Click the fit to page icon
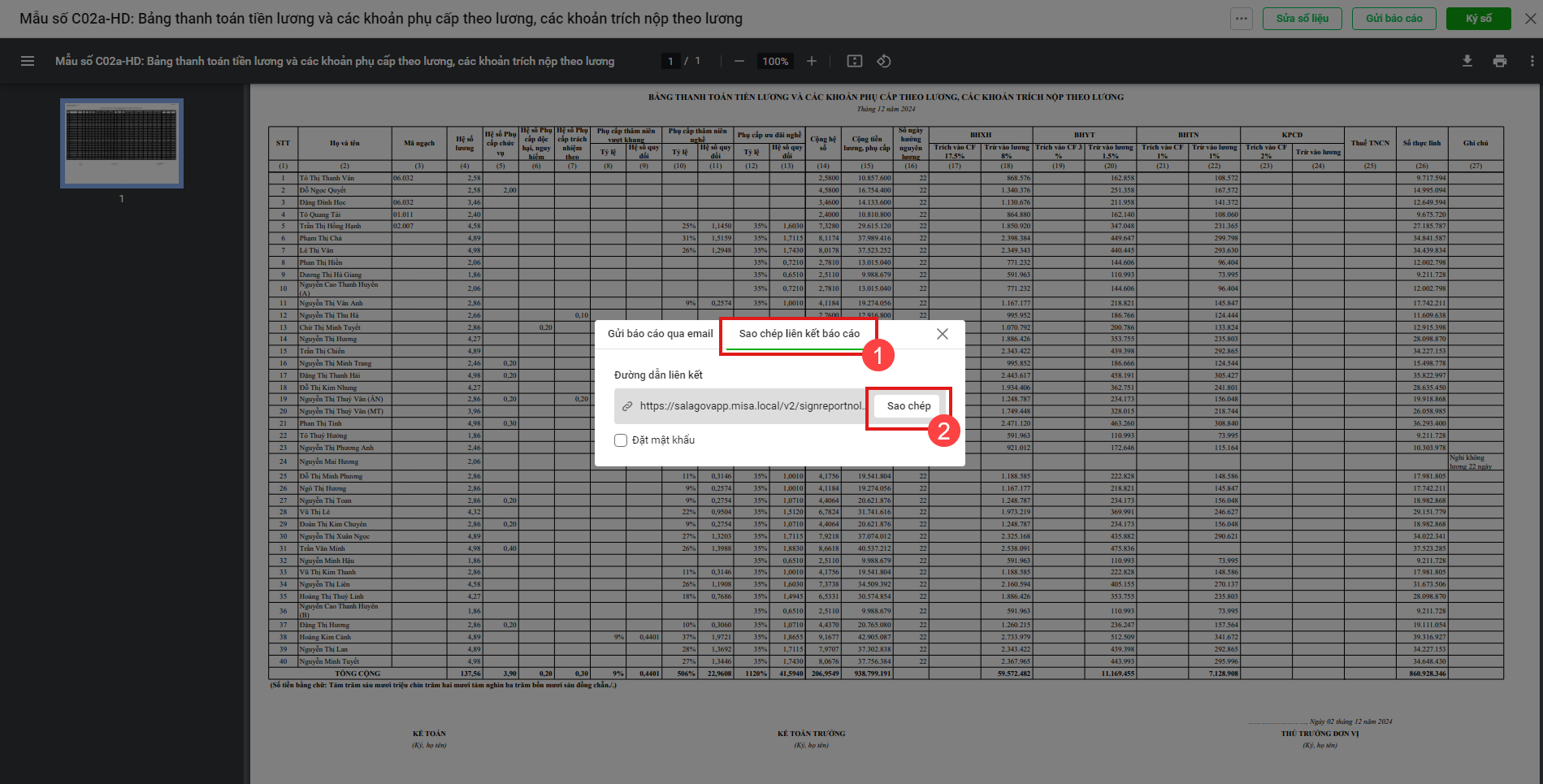The height and width of the screenshot is (784, 1543). click(x=854, y=61)
